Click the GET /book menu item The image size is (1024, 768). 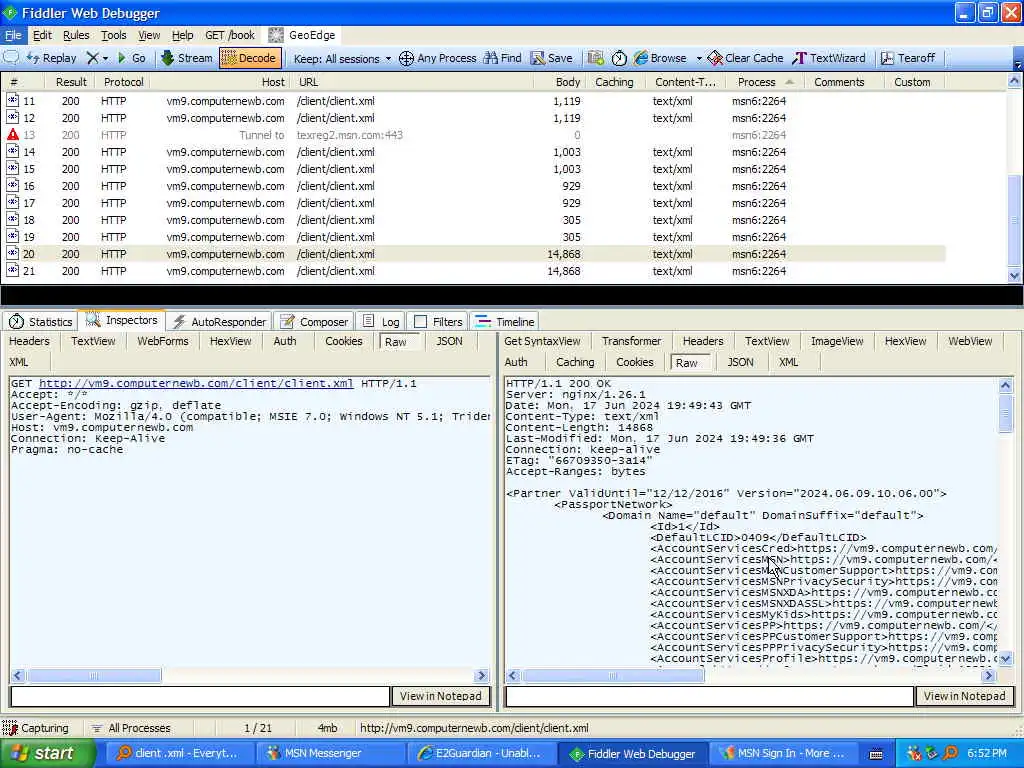pos(230,35)
